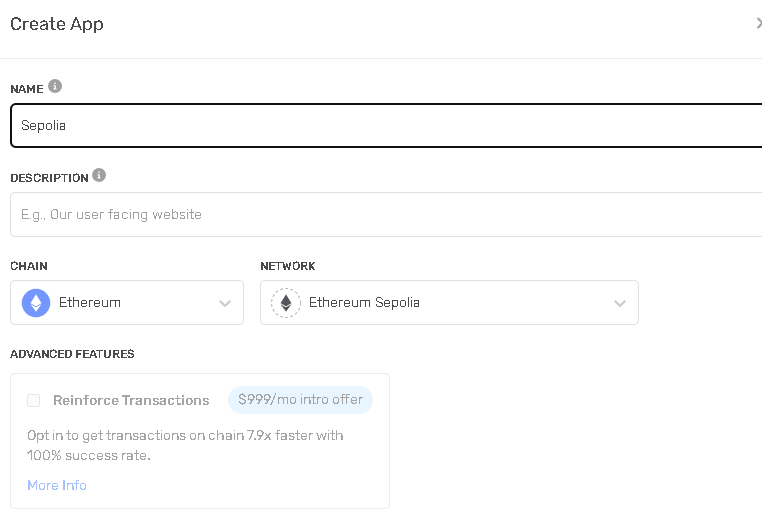
Task: Click the info icon next to NAME
Action: 55,87
